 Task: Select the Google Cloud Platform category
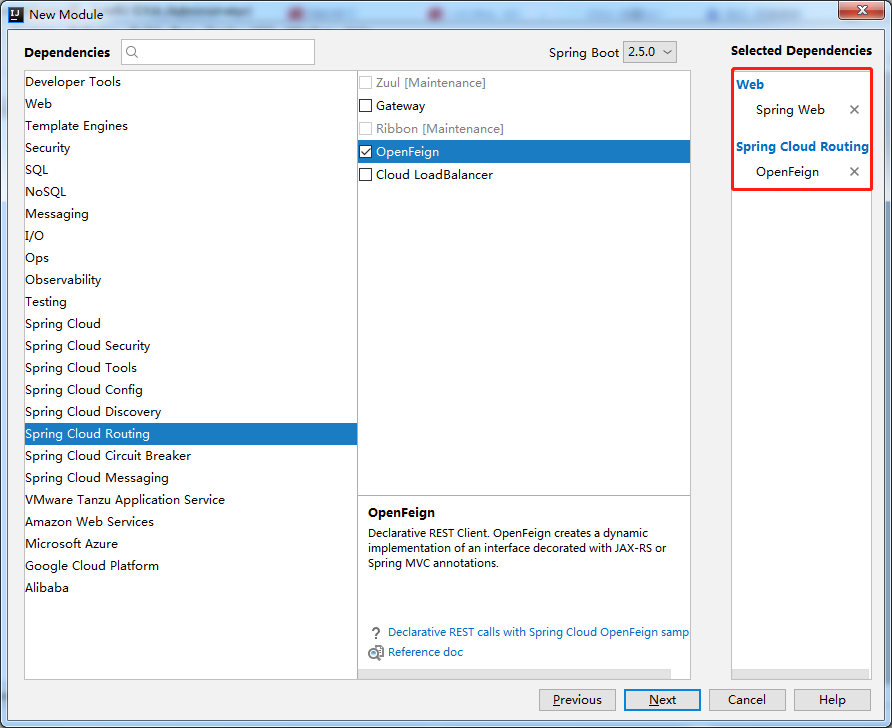point(191,566)
